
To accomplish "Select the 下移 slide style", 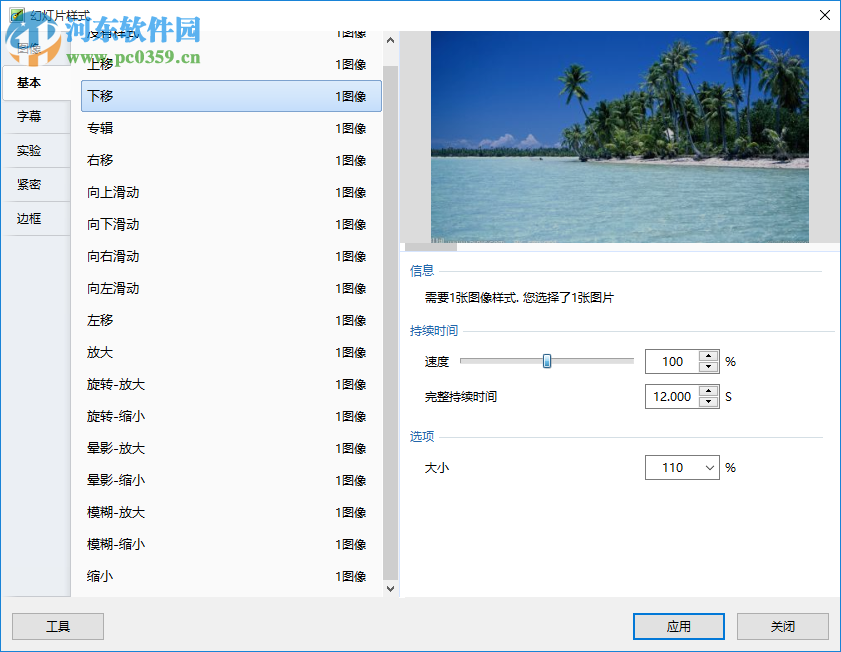I will click(230, 96).
